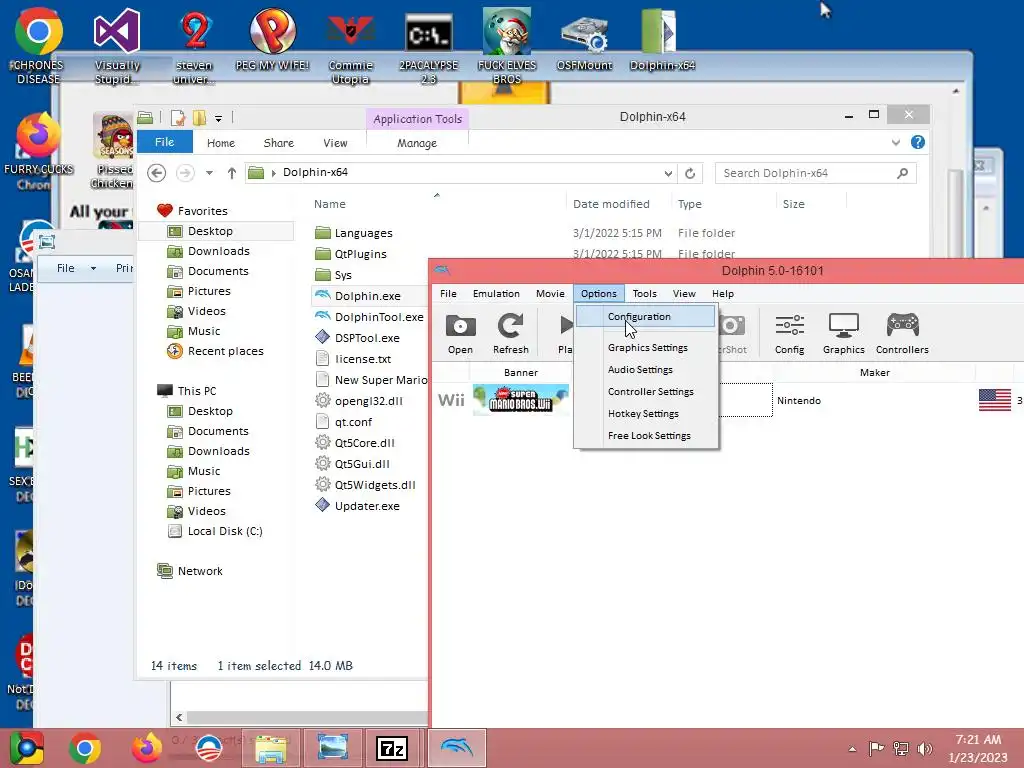
Task: Click the 7-Zip taskbar button
Action: pos(392,748)
